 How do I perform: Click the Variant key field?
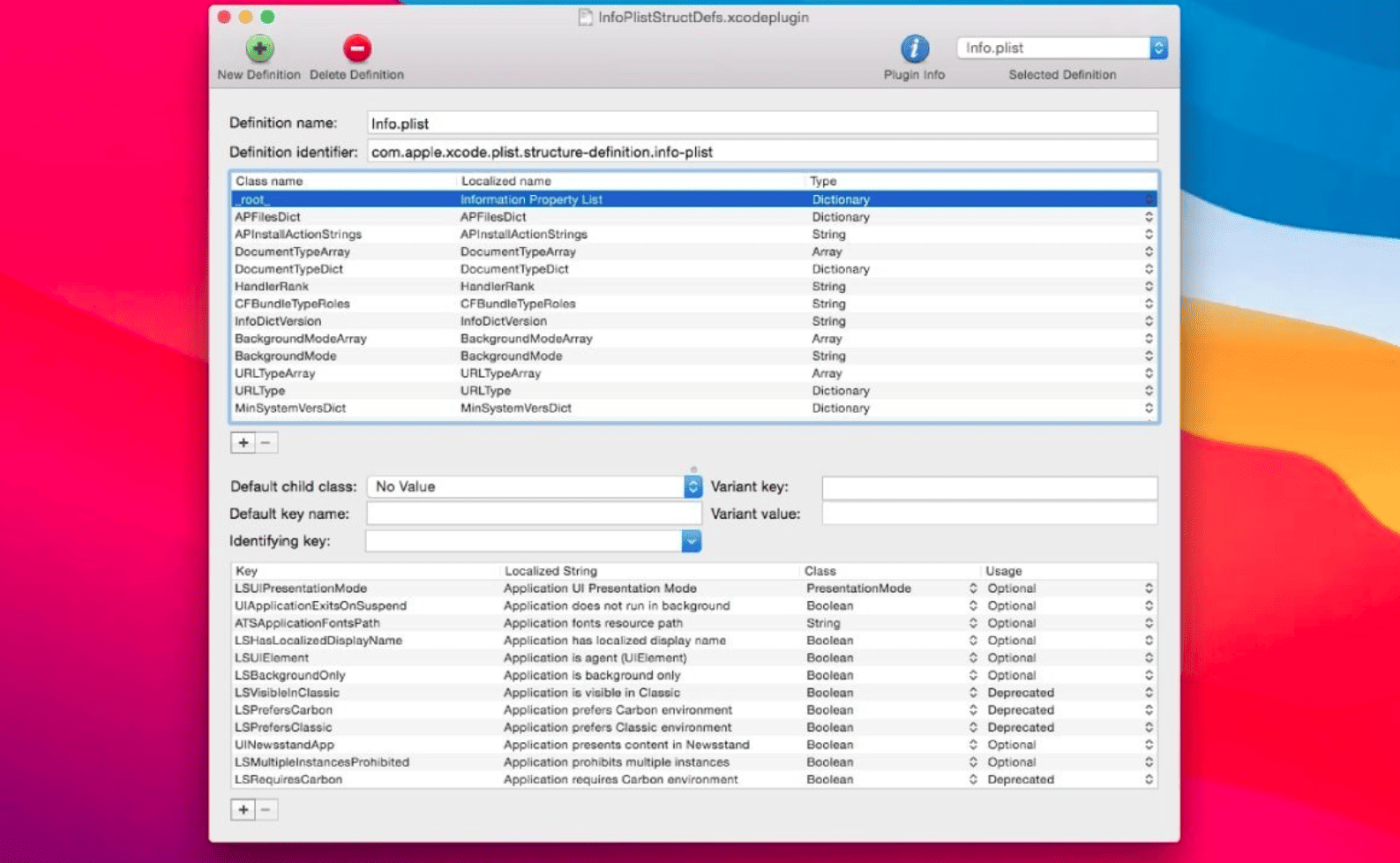coord(990,487)
